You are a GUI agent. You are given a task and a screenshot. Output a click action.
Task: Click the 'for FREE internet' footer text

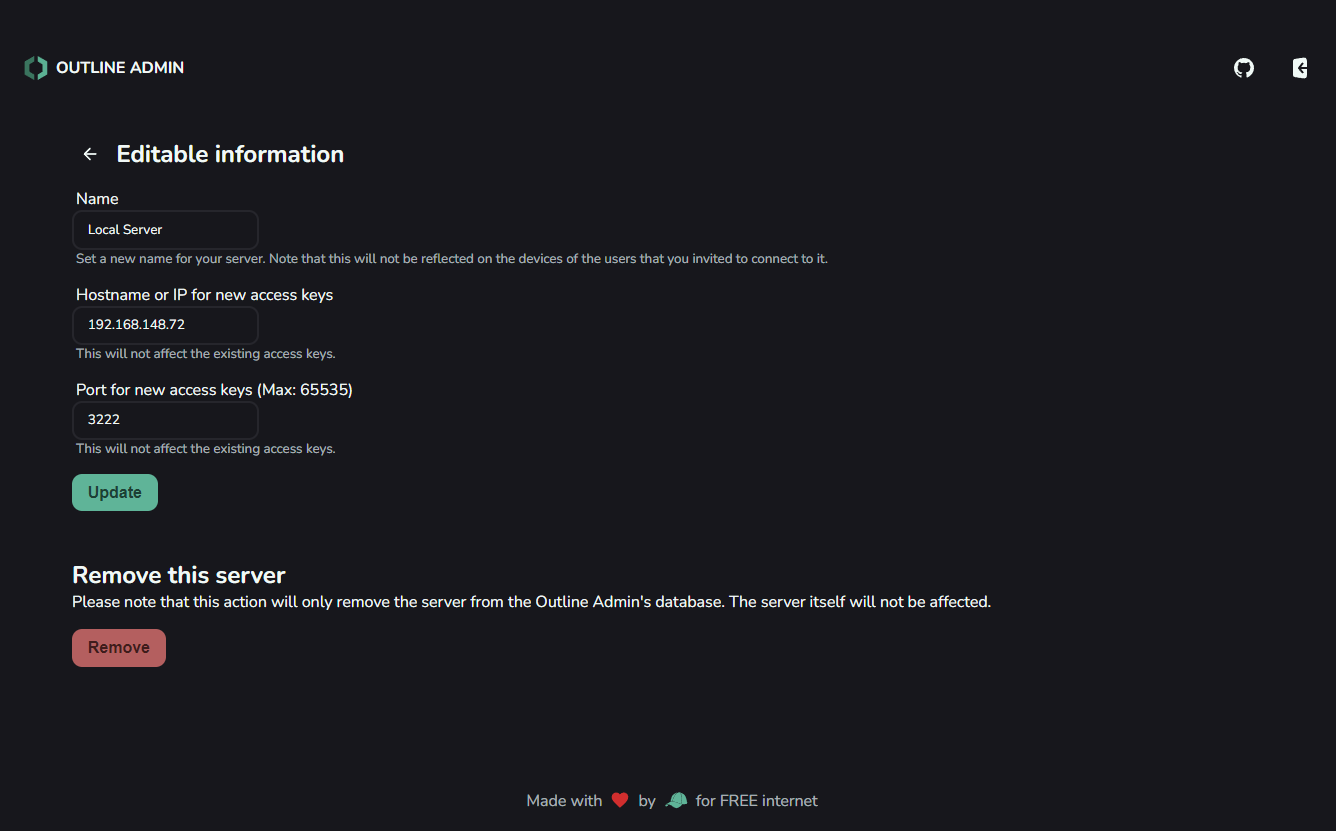tap(757, 801)
